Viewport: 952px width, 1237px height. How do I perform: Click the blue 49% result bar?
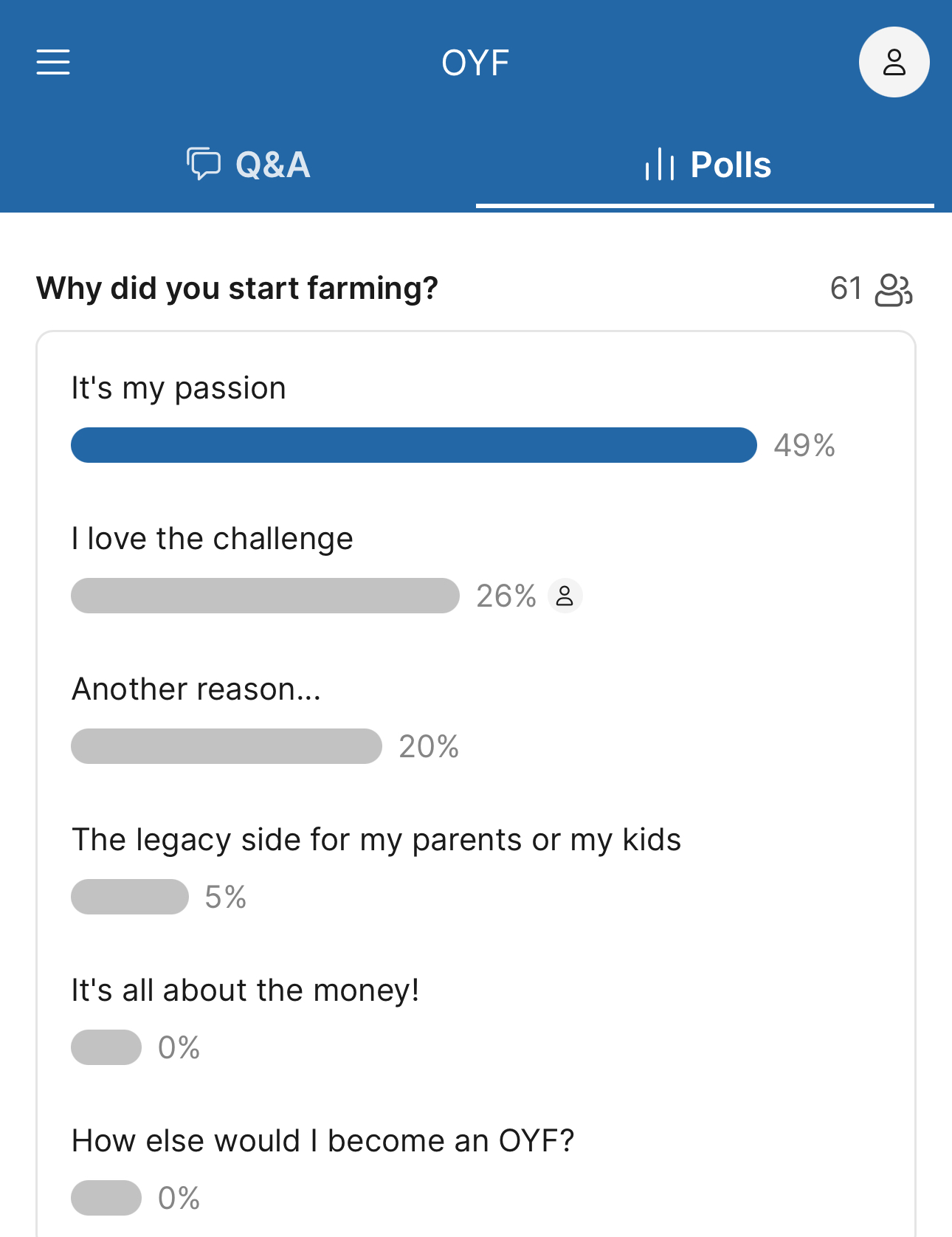tap(413, 445)
